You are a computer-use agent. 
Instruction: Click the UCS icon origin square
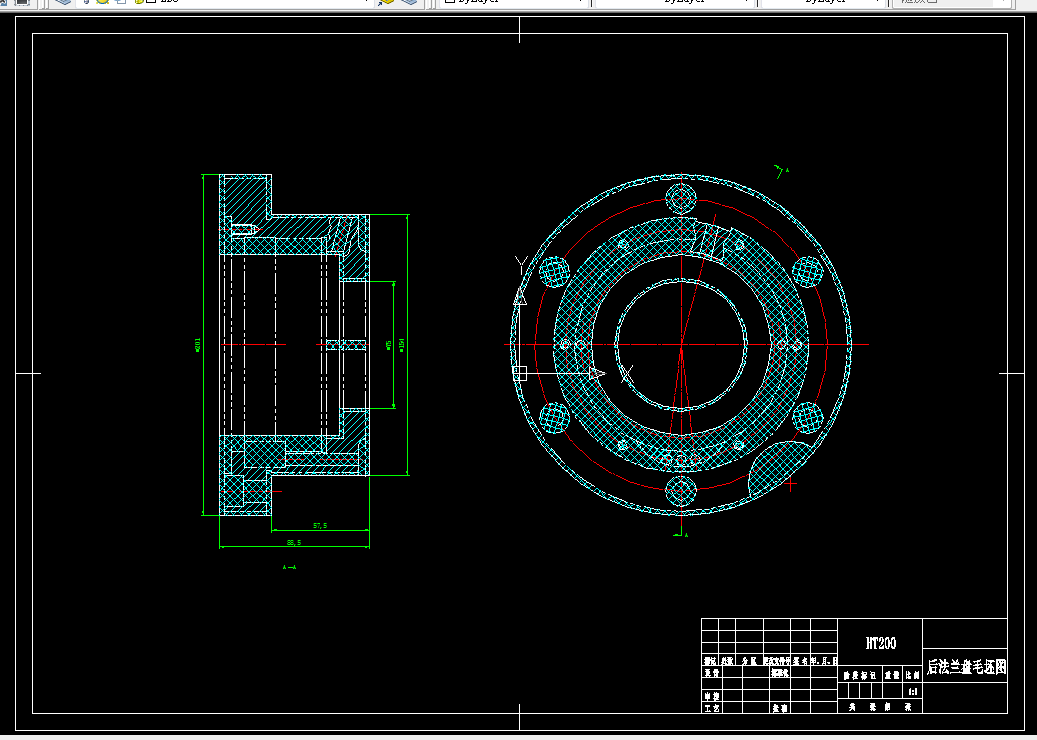[520, 374]
